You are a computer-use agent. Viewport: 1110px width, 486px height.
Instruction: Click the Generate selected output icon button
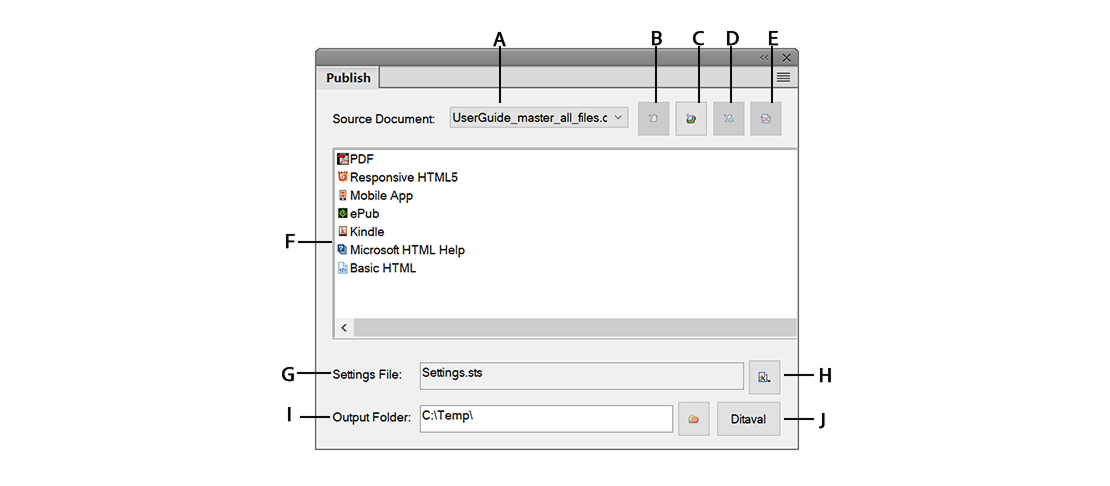pos(652,118)
